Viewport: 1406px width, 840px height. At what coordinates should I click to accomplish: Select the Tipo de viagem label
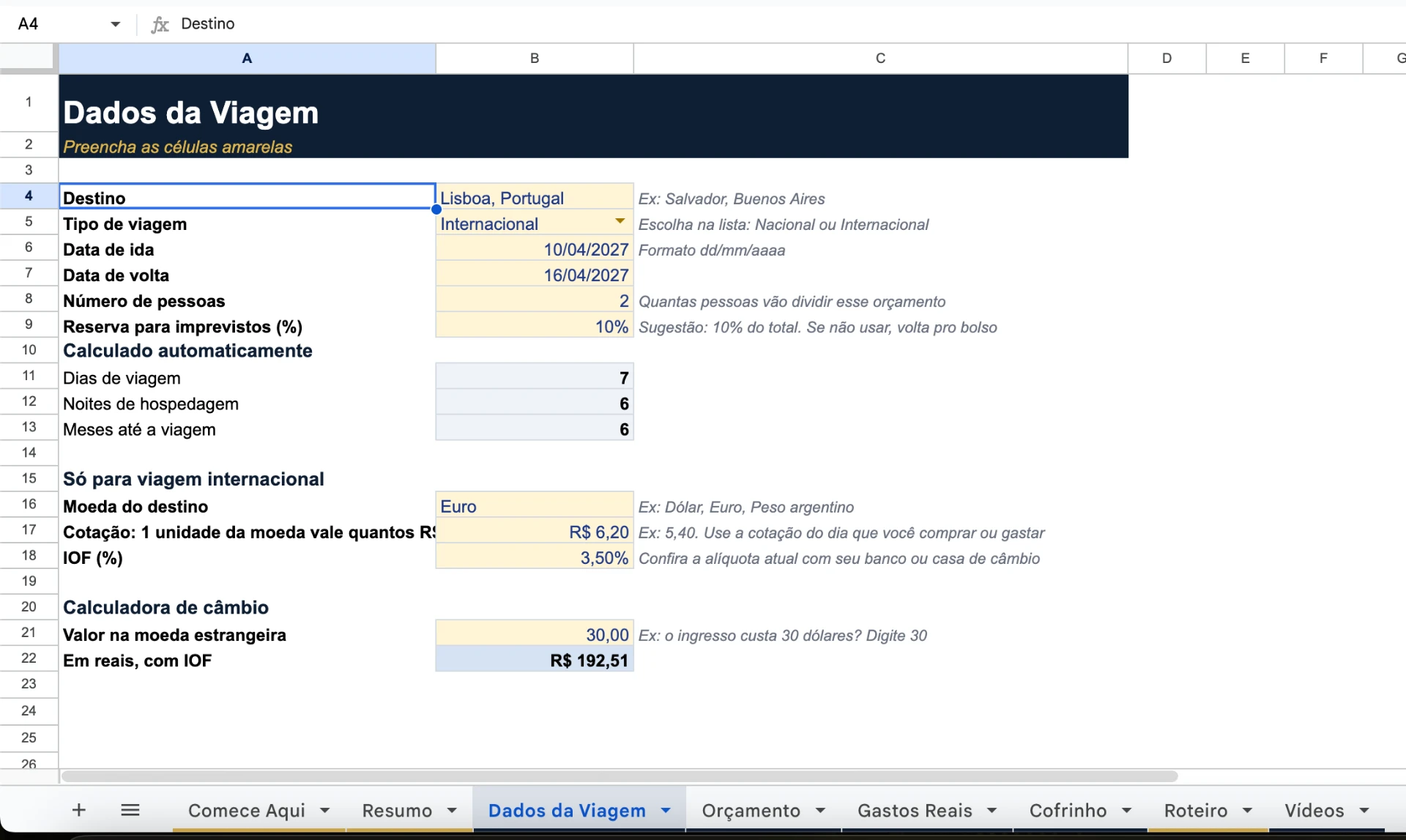247,222
